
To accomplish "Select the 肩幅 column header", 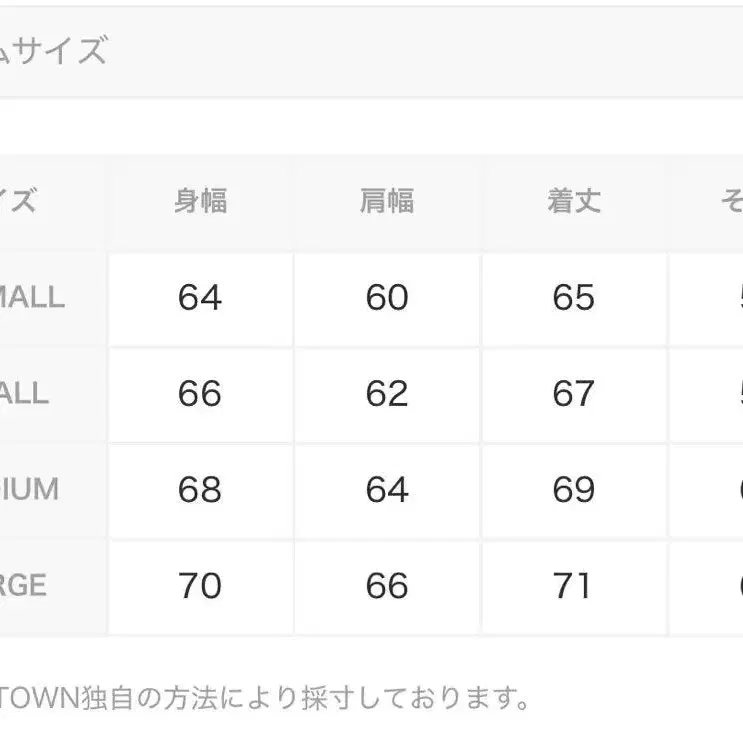I will pos(387,202).
